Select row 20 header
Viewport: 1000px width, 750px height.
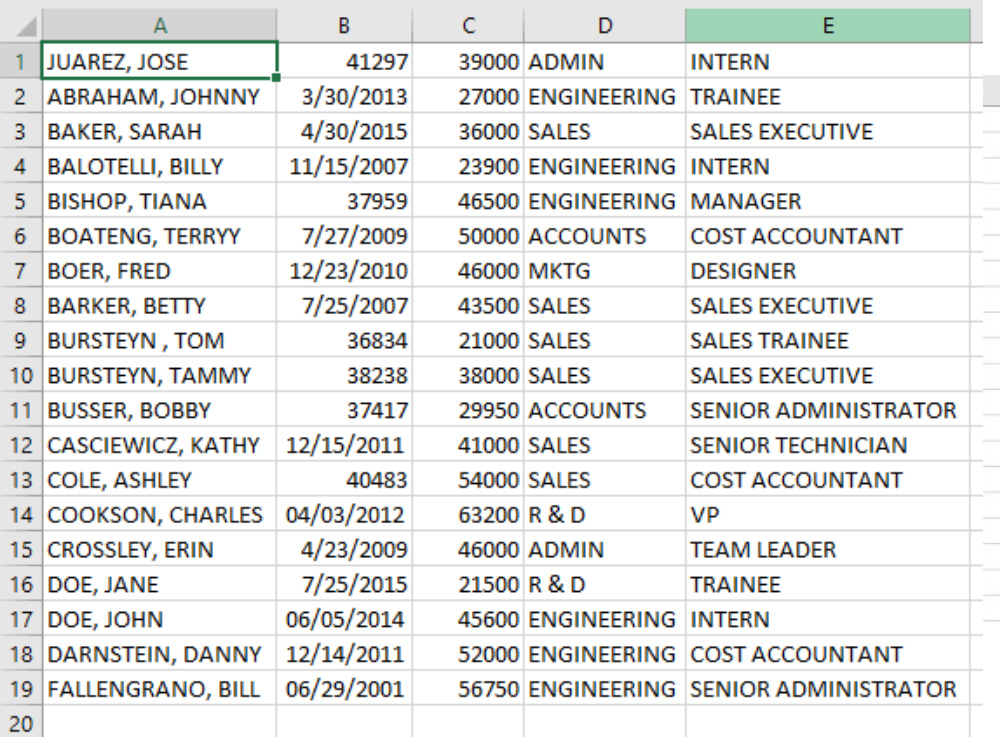20,724
